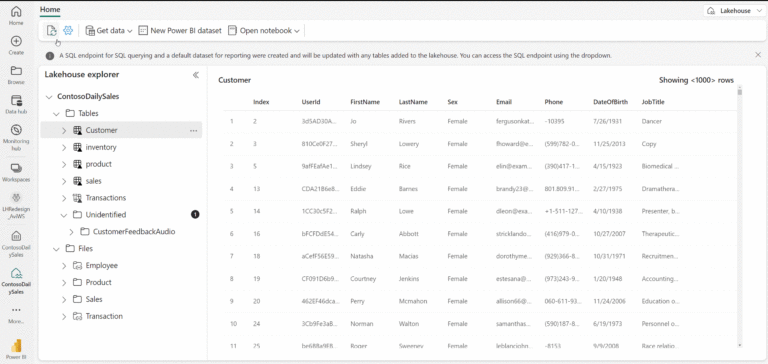Collapse the Lakehouse explorer panel
Image resolution: width=768 pixels, height=364 pixels.
[196, 75]
